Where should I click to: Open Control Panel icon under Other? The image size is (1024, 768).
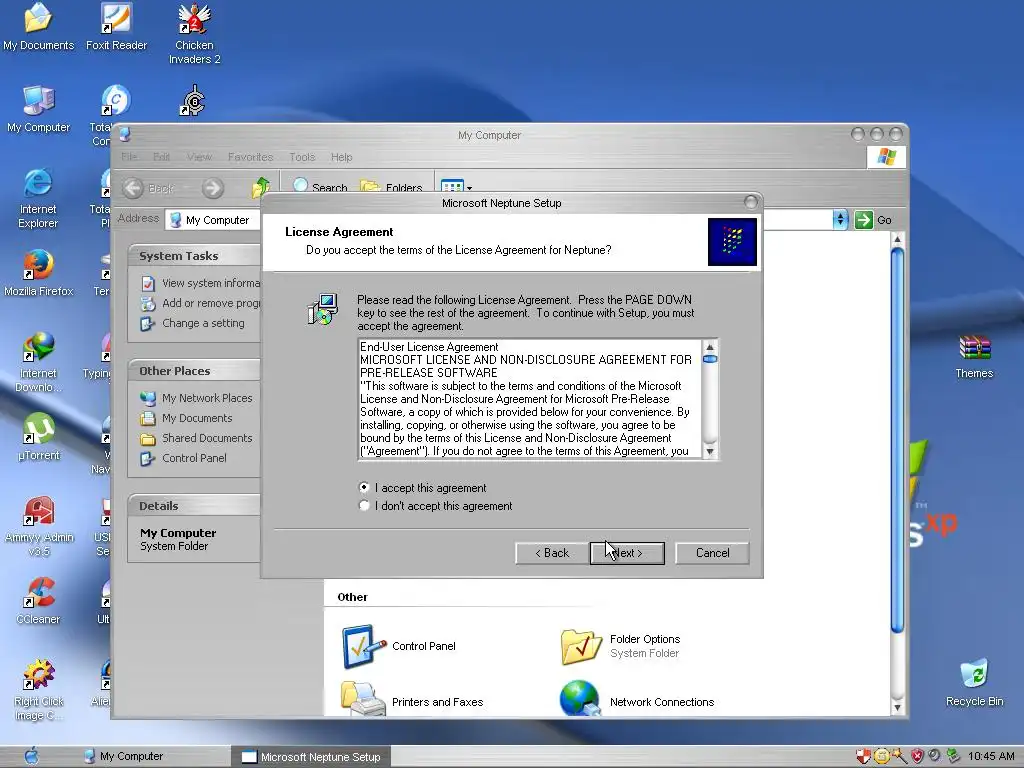398,646
